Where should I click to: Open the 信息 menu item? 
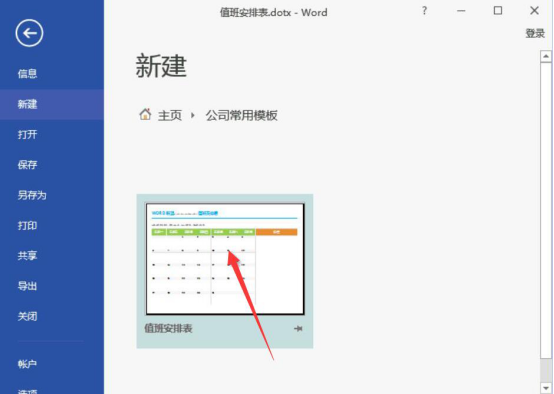28,74
